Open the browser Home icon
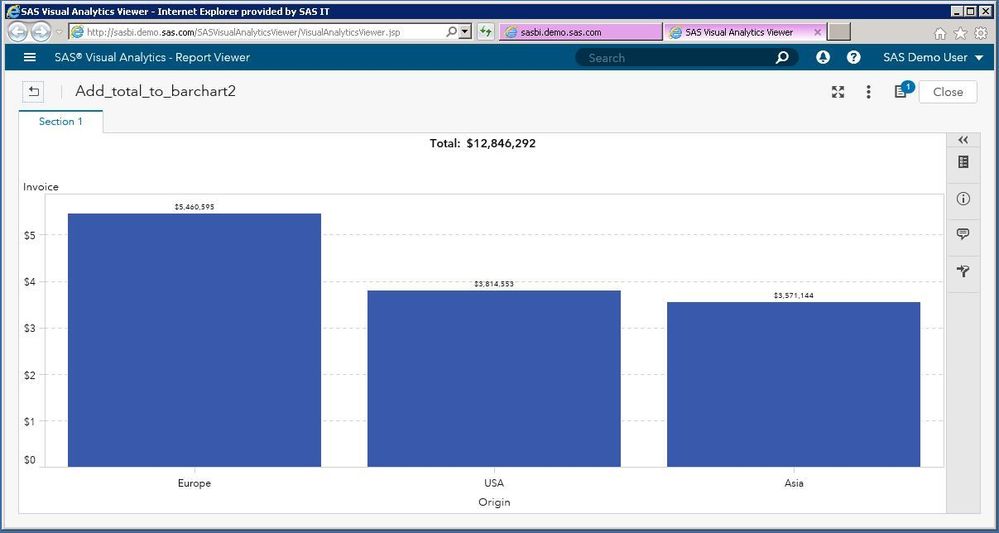The width and height of the screenshot is (999, 533). (x=940, y=33)
